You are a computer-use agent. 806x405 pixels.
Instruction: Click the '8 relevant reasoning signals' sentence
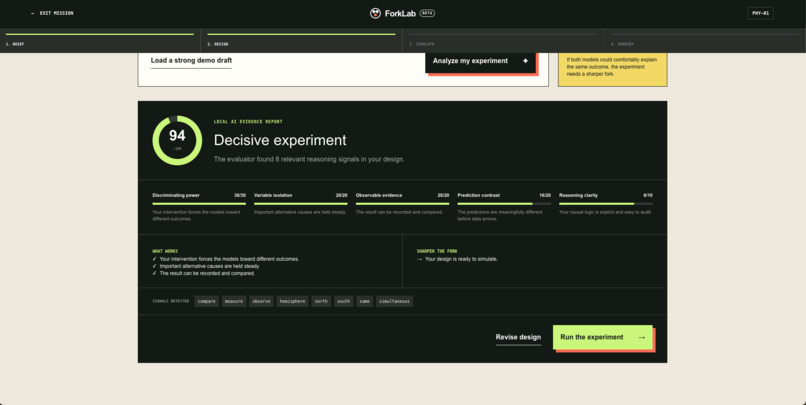coord(309,160)
